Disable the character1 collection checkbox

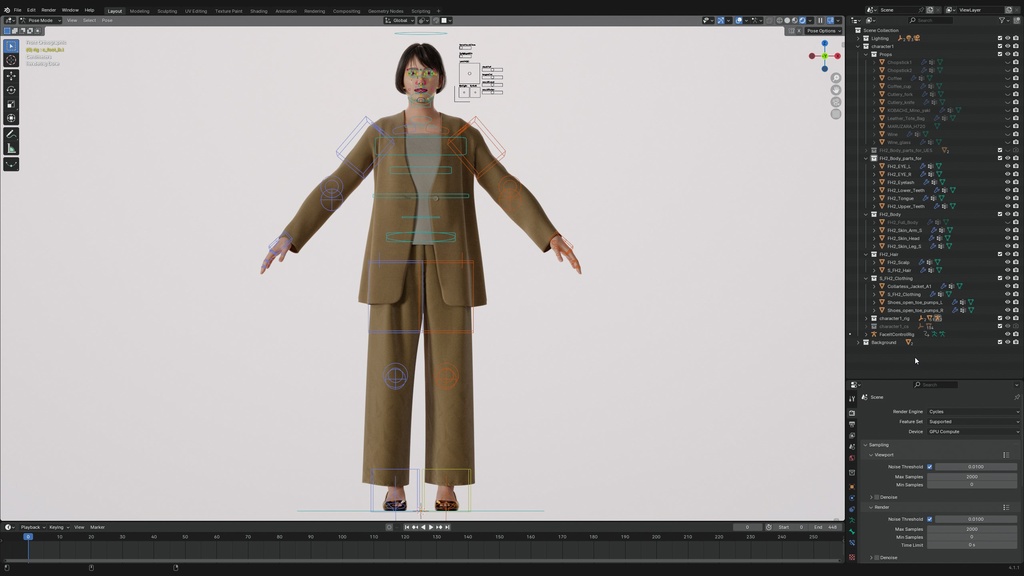[x=1000, y=46]
